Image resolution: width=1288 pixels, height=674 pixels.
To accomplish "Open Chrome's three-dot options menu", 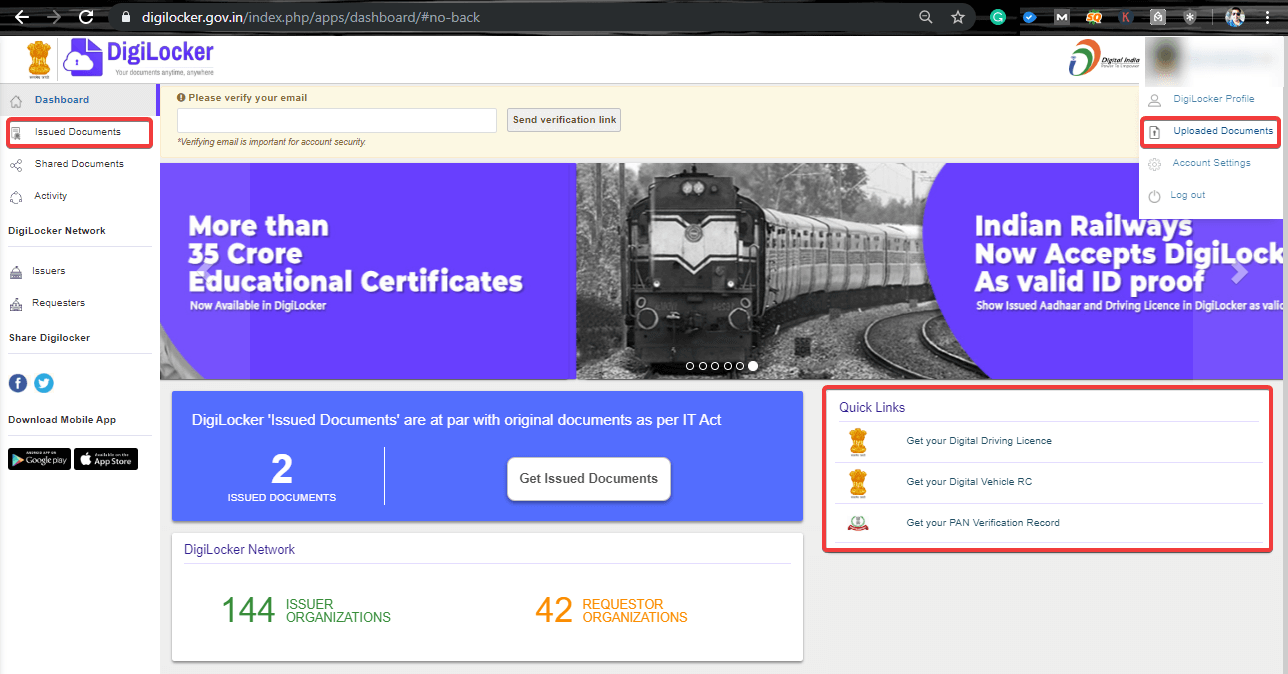I will [x=1266, y=16].
